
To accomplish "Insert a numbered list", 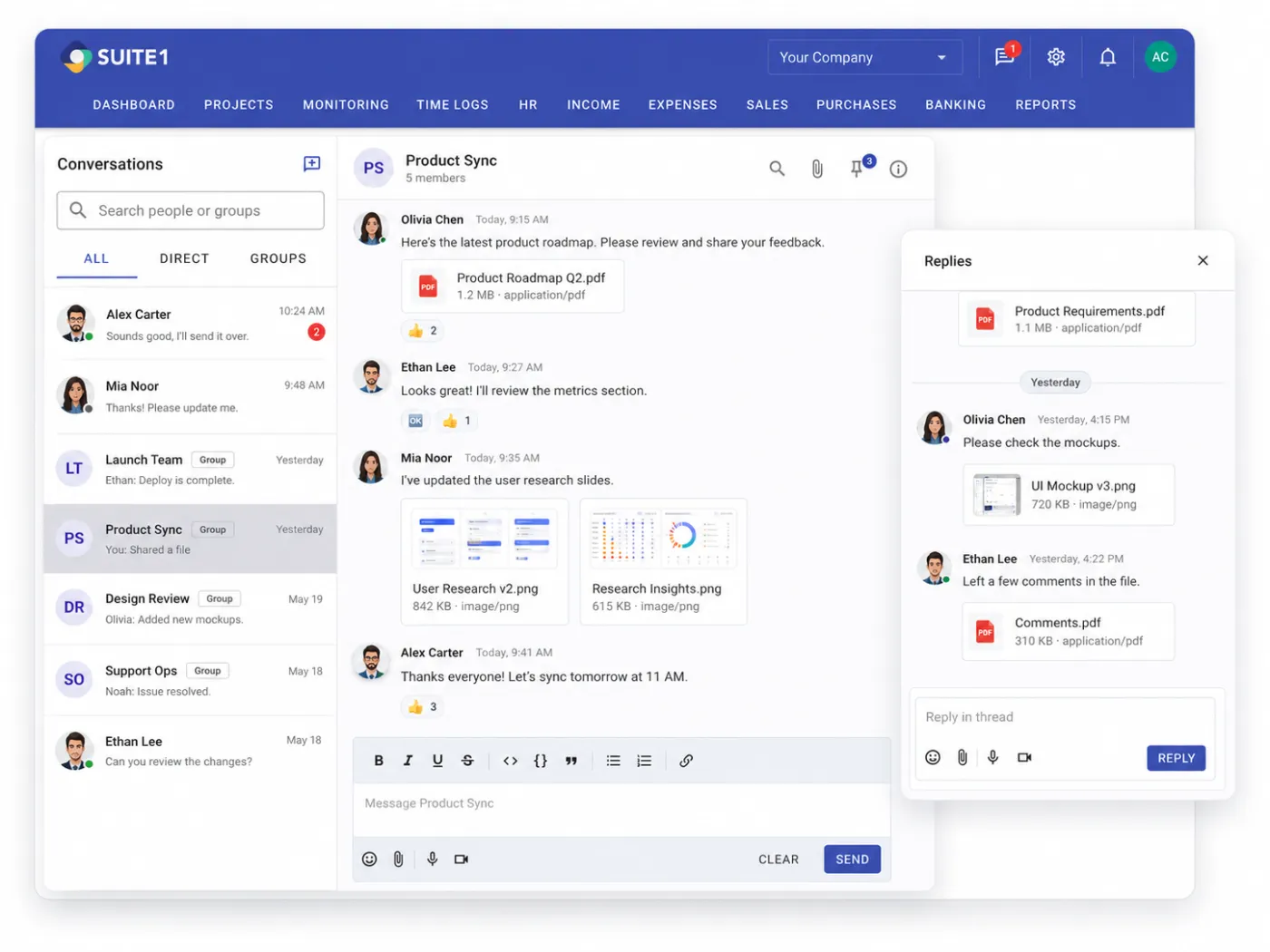I will [x=644, y=761].
